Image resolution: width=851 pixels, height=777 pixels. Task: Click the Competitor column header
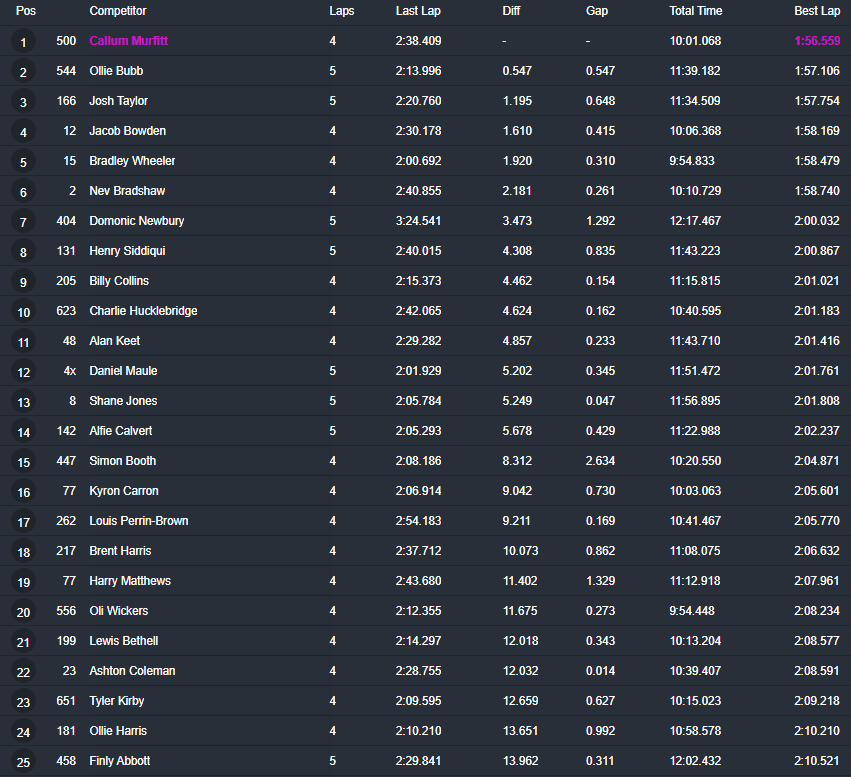tap(117, 11)
